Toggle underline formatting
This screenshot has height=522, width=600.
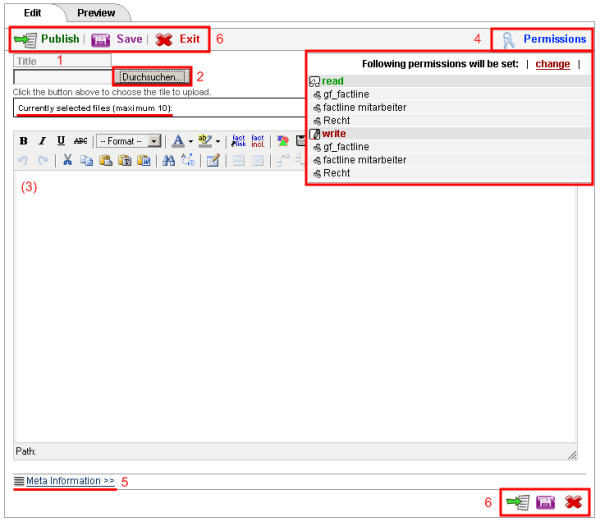pyautogui.click(x=61, y=141)
